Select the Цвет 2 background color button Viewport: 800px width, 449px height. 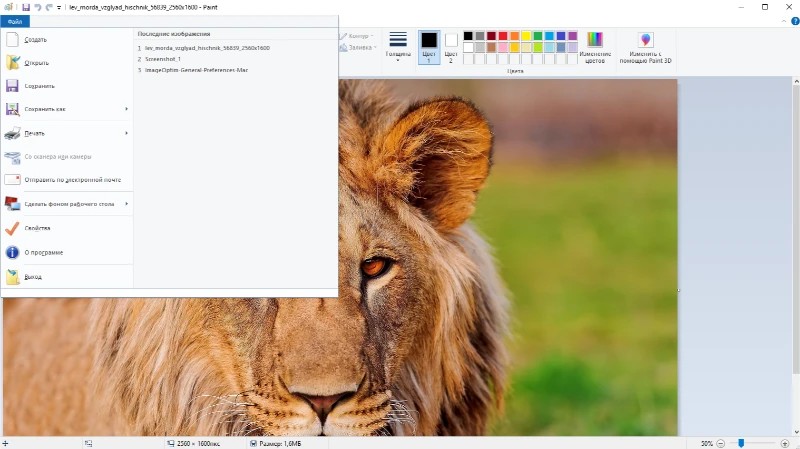pyautogui.click(x=451, y=46)
